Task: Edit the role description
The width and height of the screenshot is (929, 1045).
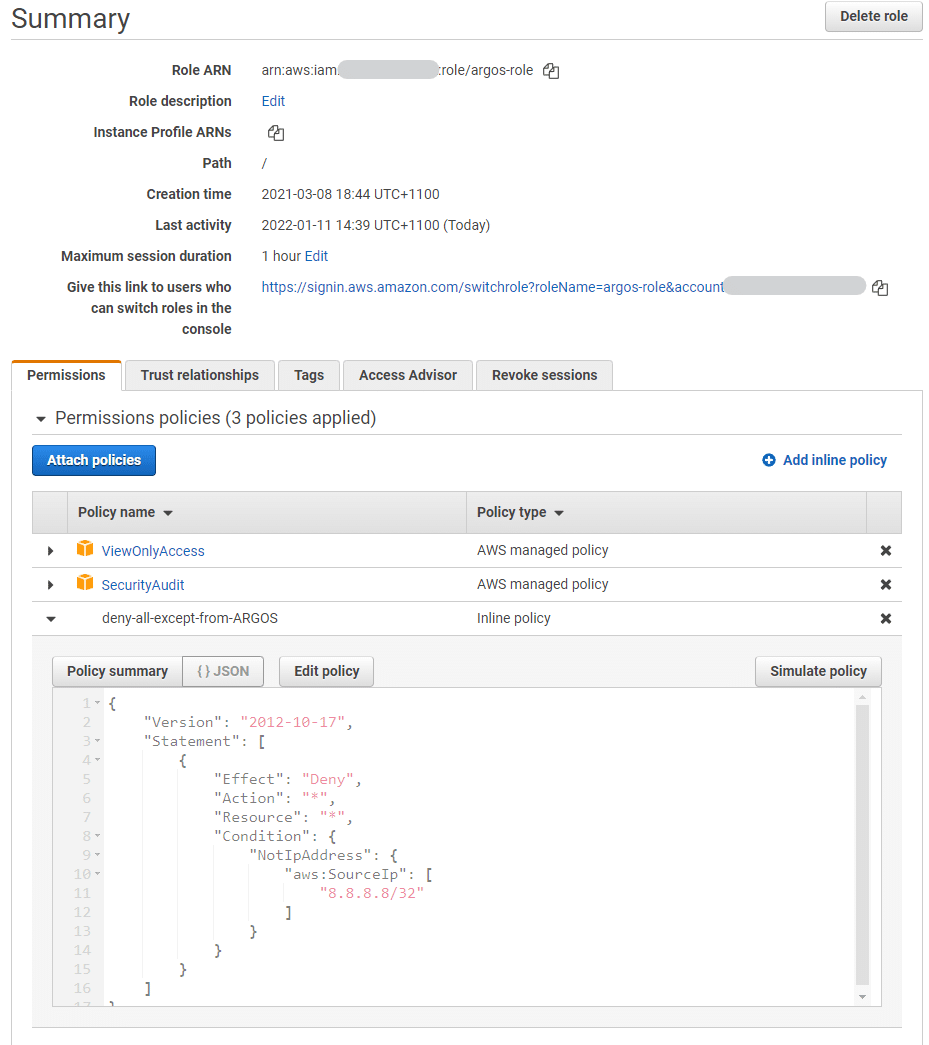Action: [272, 101]
